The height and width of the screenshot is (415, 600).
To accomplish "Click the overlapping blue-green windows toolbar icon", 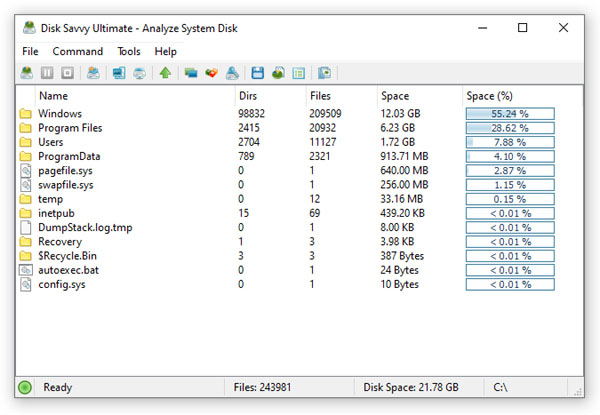I will coord(191,73).
